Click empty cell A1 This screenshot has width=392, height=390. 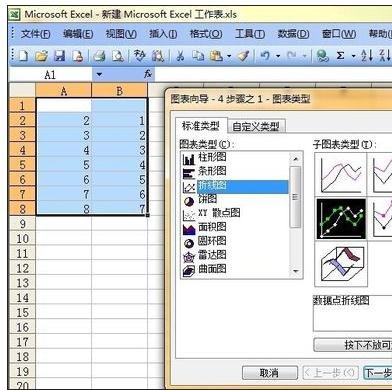click(x=64, y=106)
